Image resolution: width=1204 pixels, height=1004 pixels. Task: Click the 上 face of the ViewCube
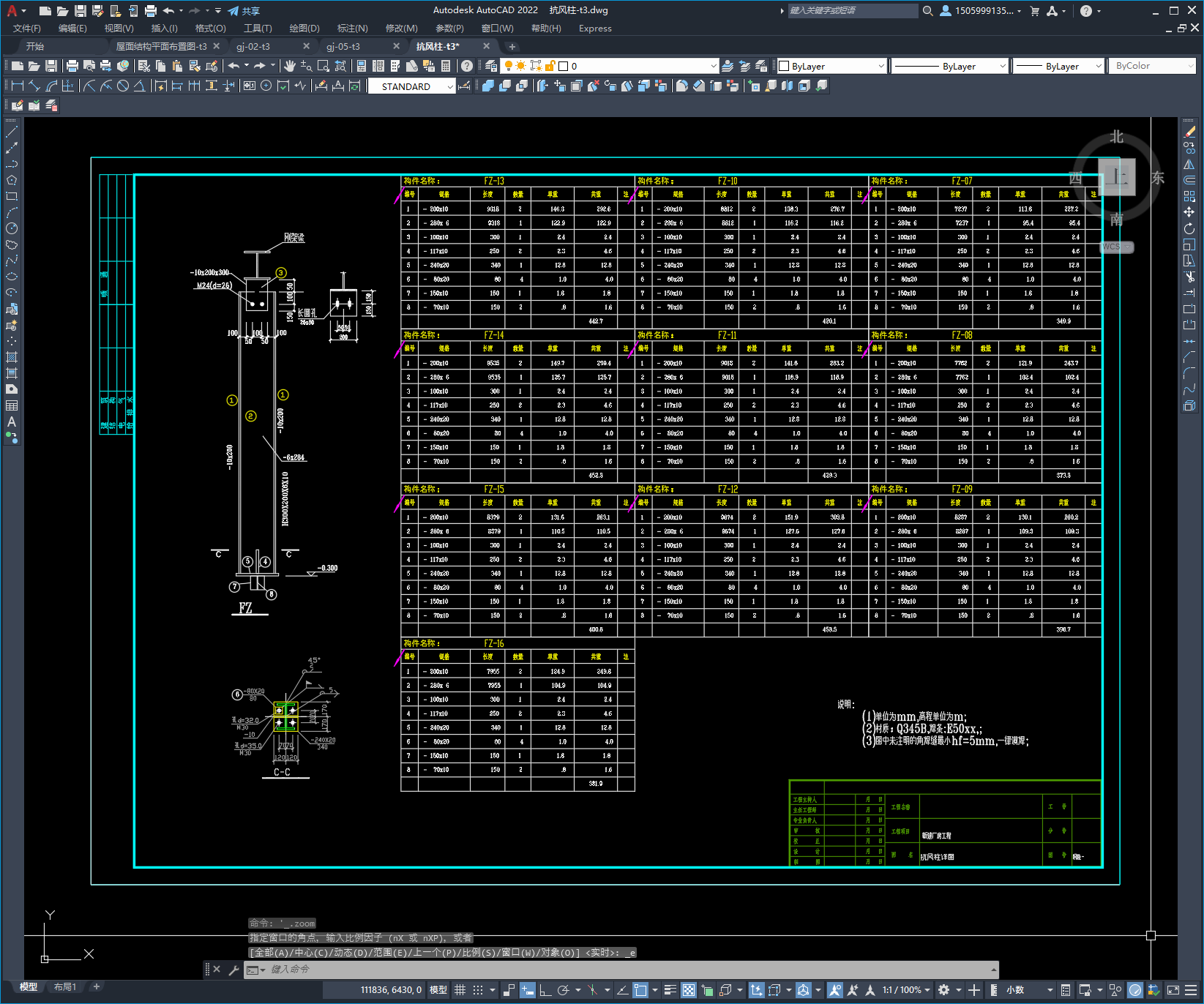[1117, 176]
